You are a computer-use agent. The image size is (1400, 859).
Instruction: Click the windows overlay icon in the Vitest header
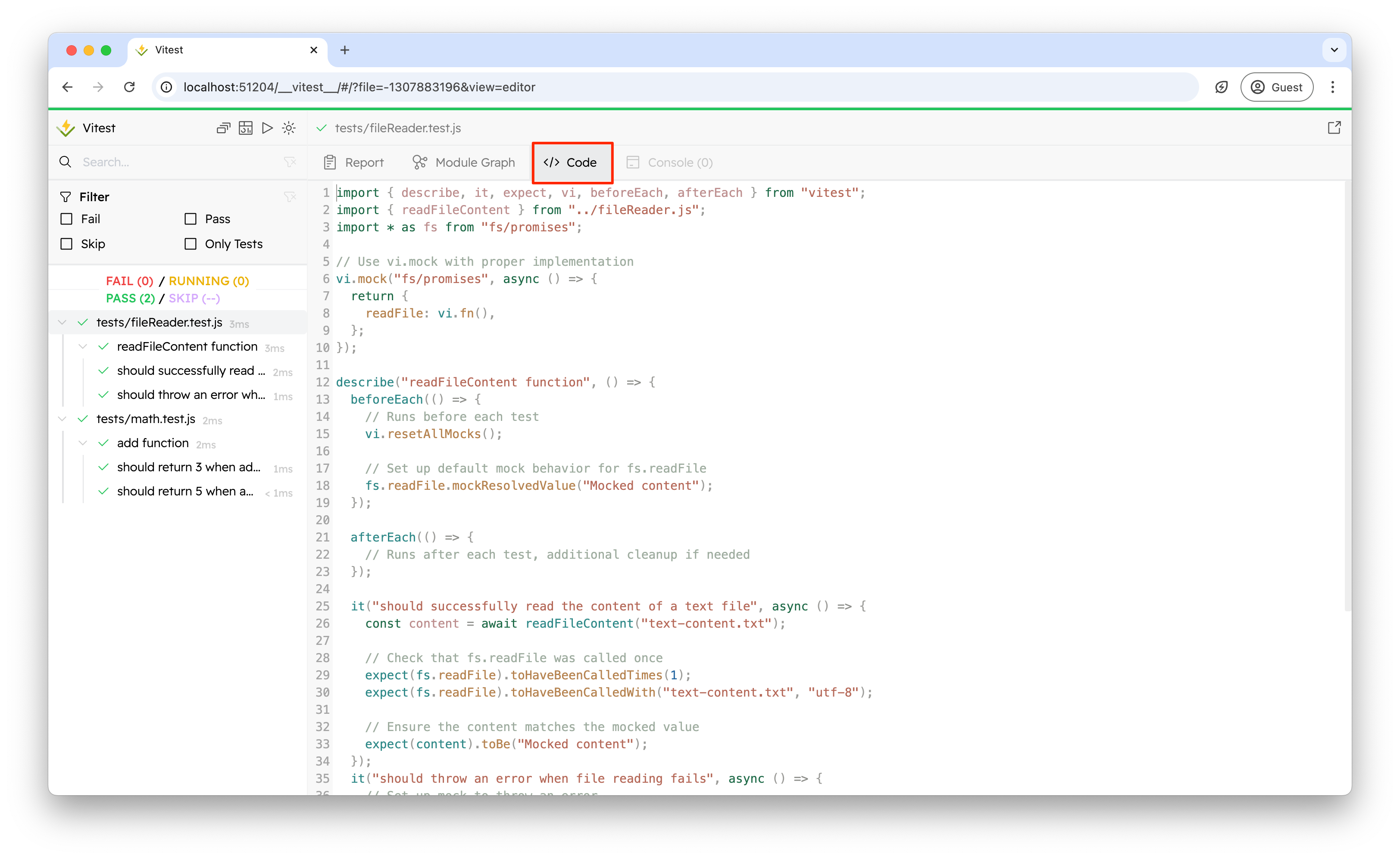click(223, 128)
